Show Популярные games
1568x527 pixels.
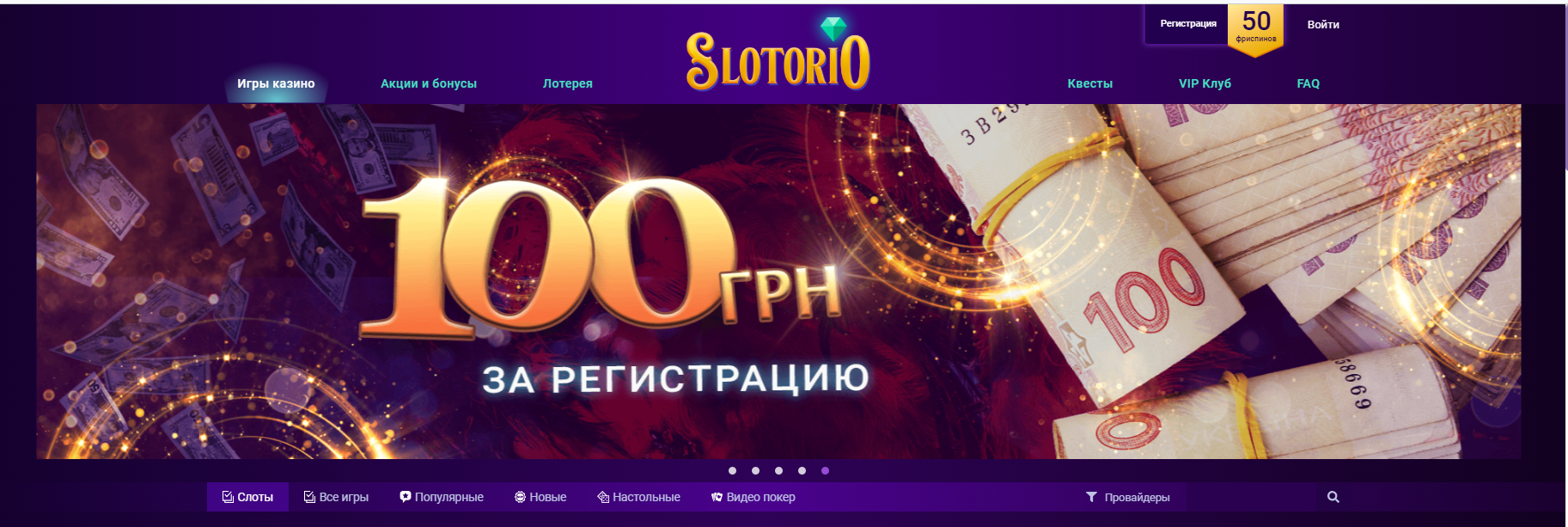(x=442, y=497)
